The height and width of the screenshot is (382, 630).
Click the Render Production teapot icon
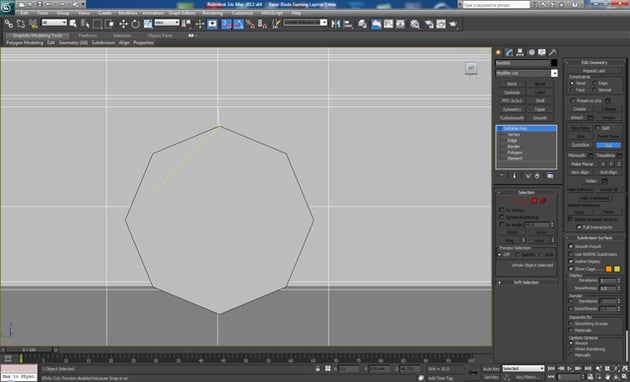pos(454,24)
